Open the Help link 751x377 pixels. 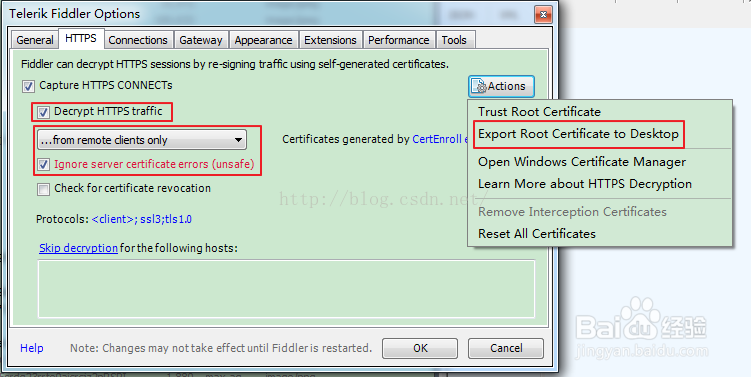click(x=32, y=348)
